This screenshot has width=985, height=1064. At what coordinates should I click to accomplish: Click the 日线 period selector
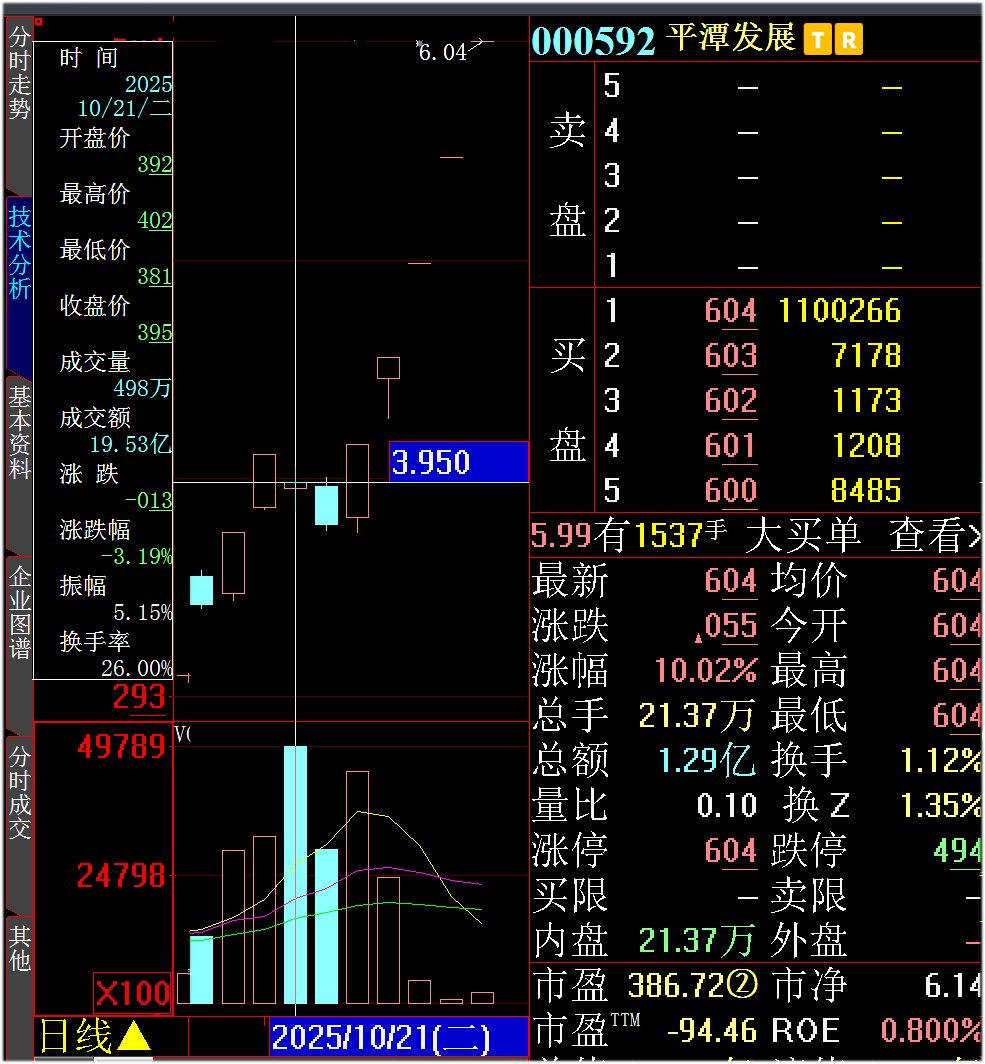coord(75,1036)
